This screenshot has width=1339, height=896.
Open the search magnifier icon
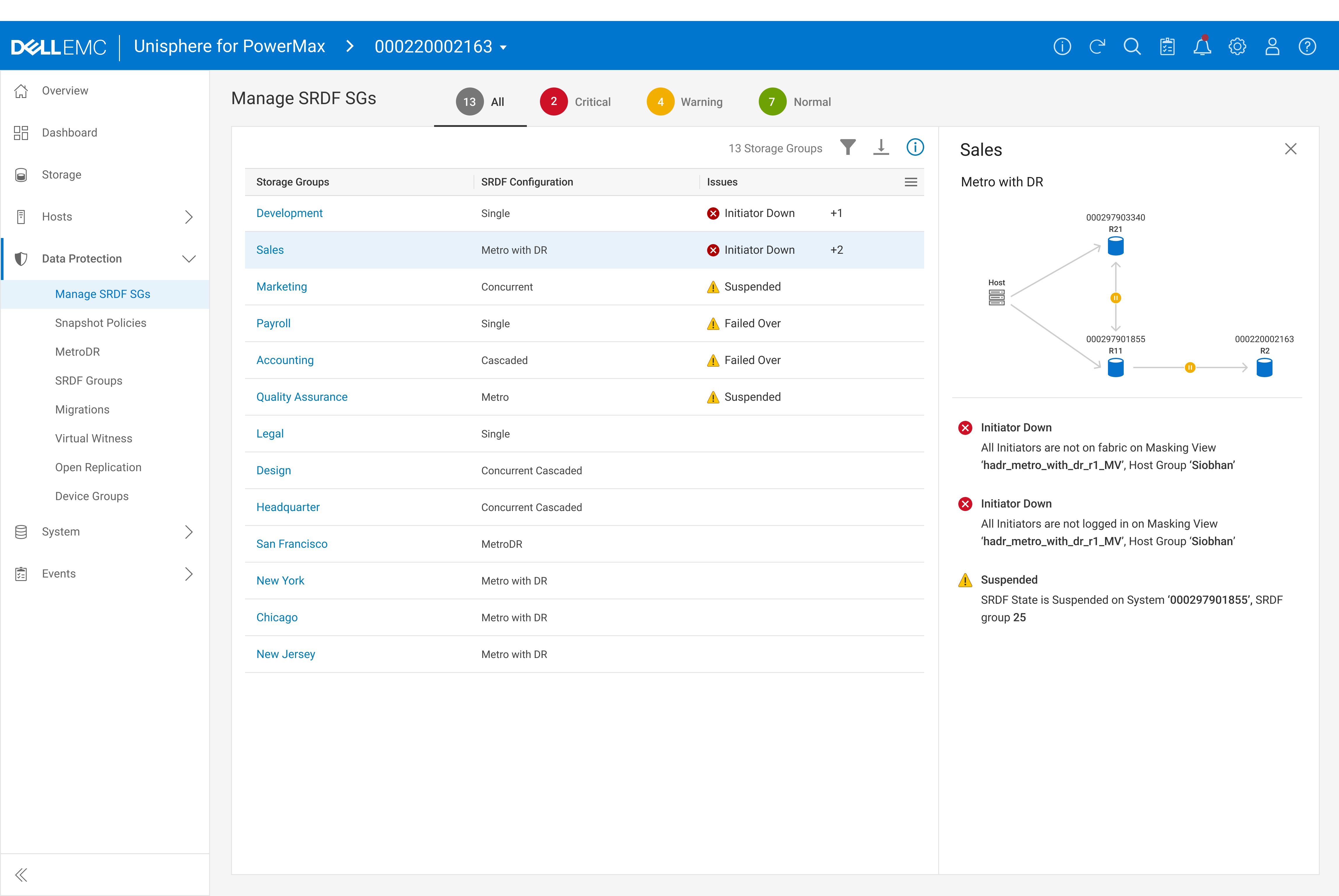(x=1132, y=46)
